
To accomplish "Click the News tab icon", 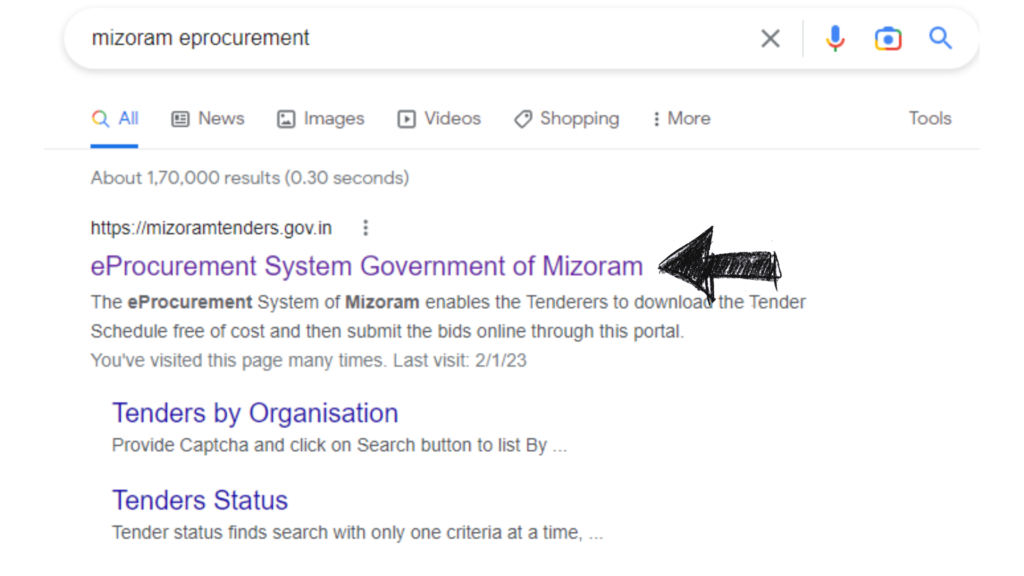I will coord(180,119).
